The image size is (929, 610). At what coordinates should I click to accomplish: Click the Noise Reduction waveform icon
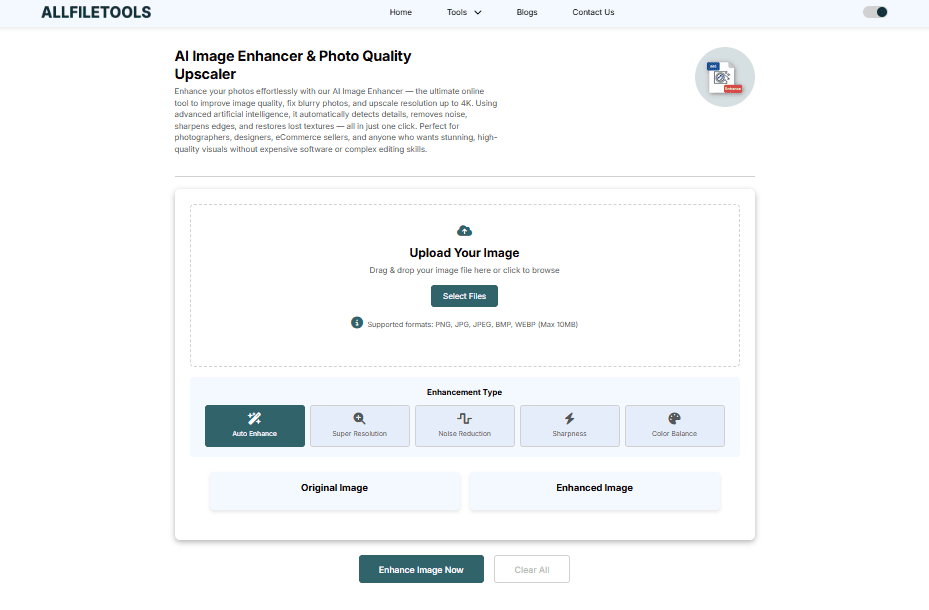[464, 419]
